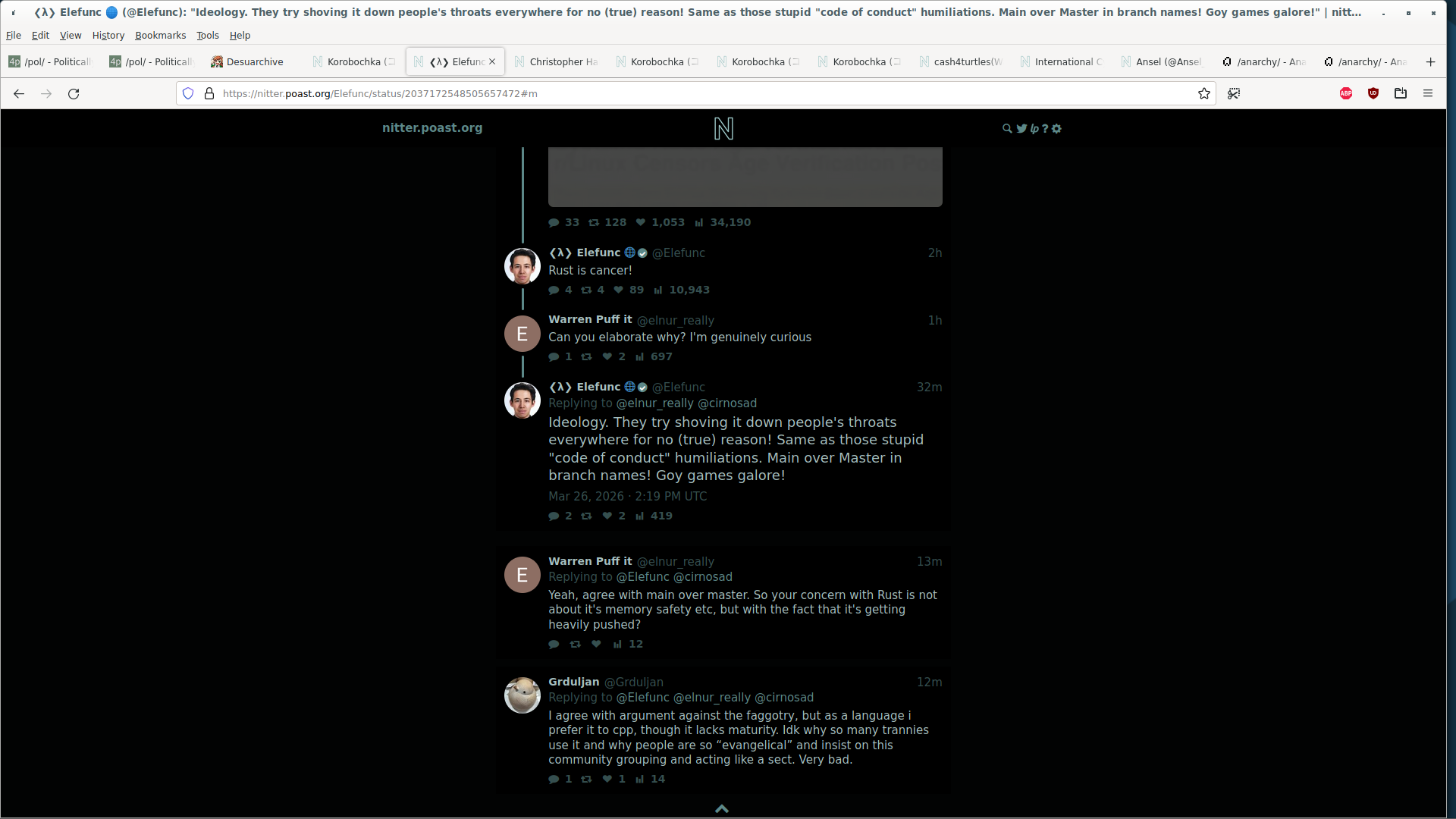The width and height of the screenshot is (1456, 819).
Task: Close the Elefunc tab
Action: (492, 61)
